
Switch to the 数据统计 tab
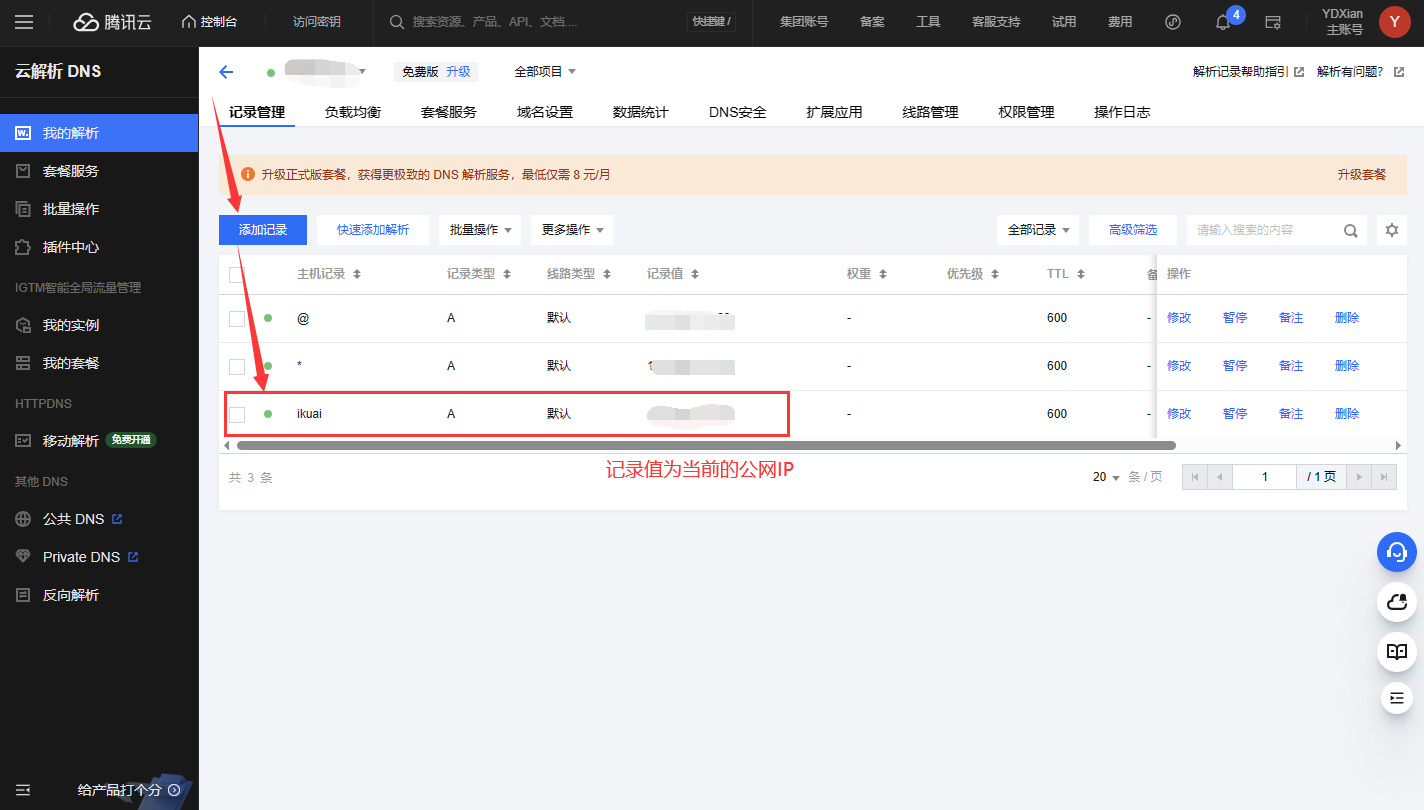(x=640, y=112)
